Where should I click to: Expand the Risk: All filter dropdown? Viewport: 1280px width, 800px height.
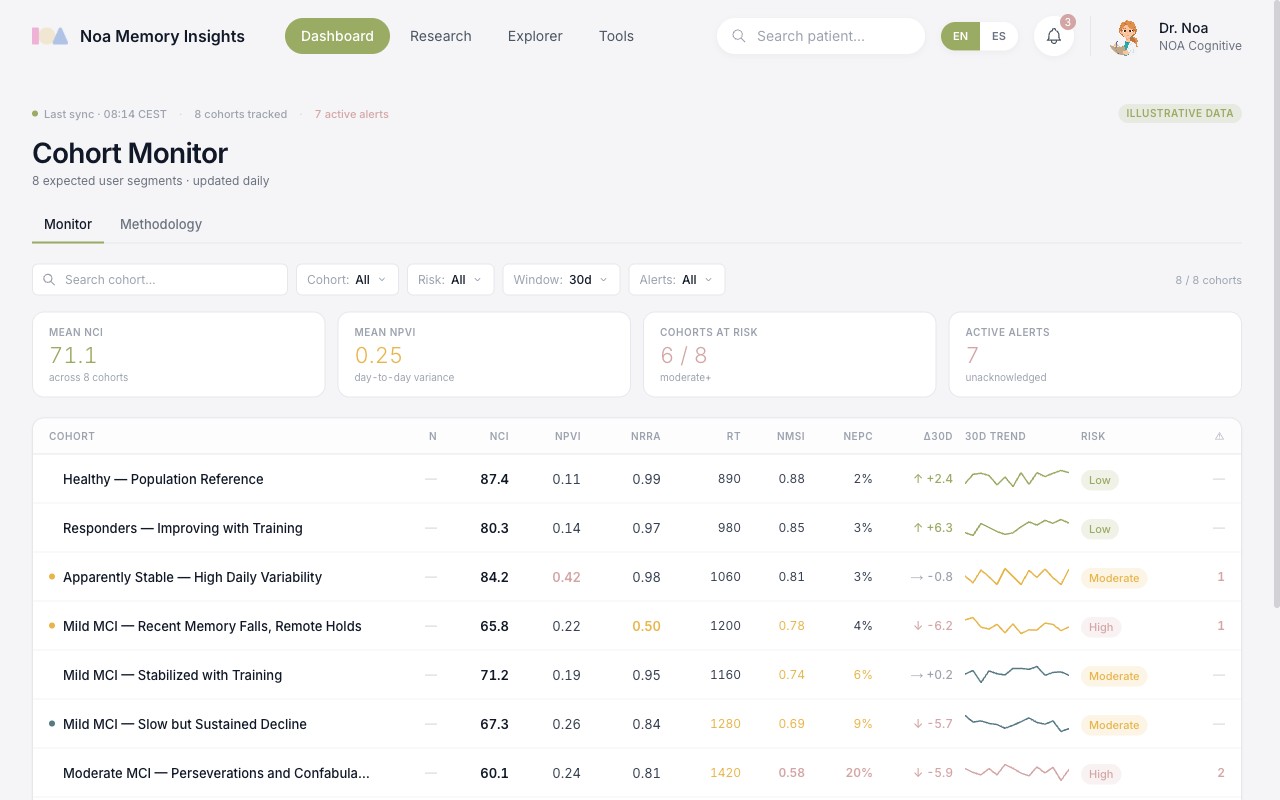pyautogui.click(x=451, y=280)
